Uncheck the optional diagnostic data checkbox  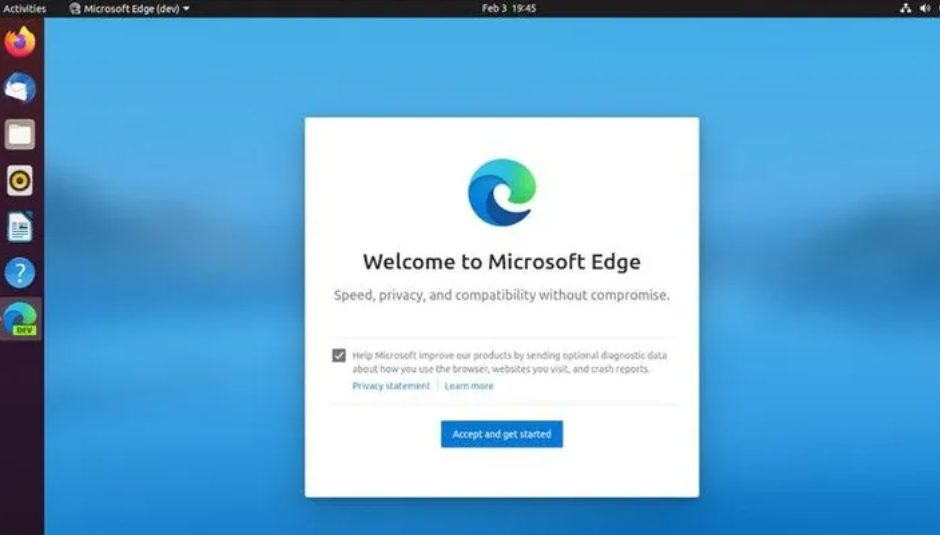(x=339, y=355)
